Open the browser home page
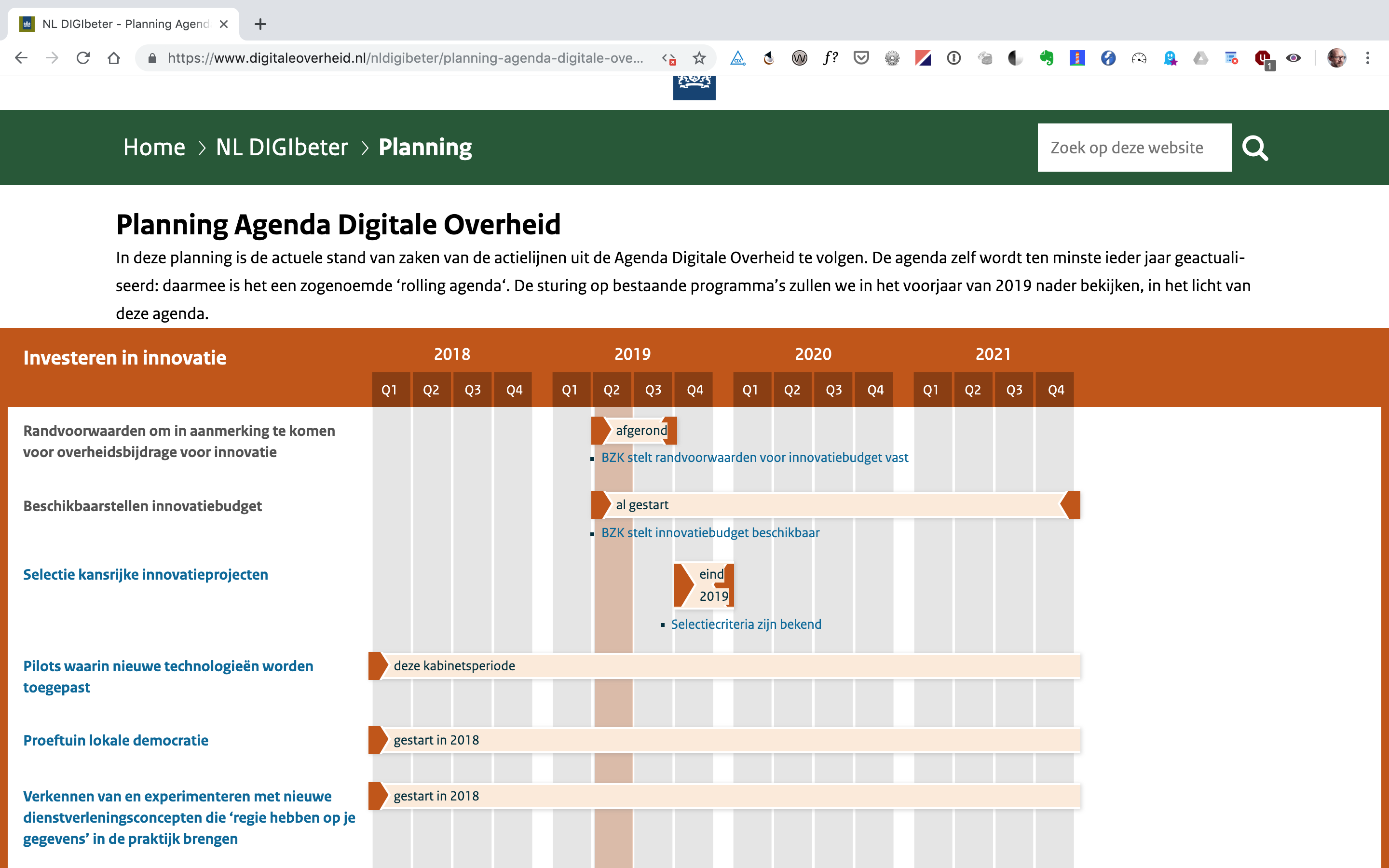This screenshot has height=868, width=1389. (114, 58)
